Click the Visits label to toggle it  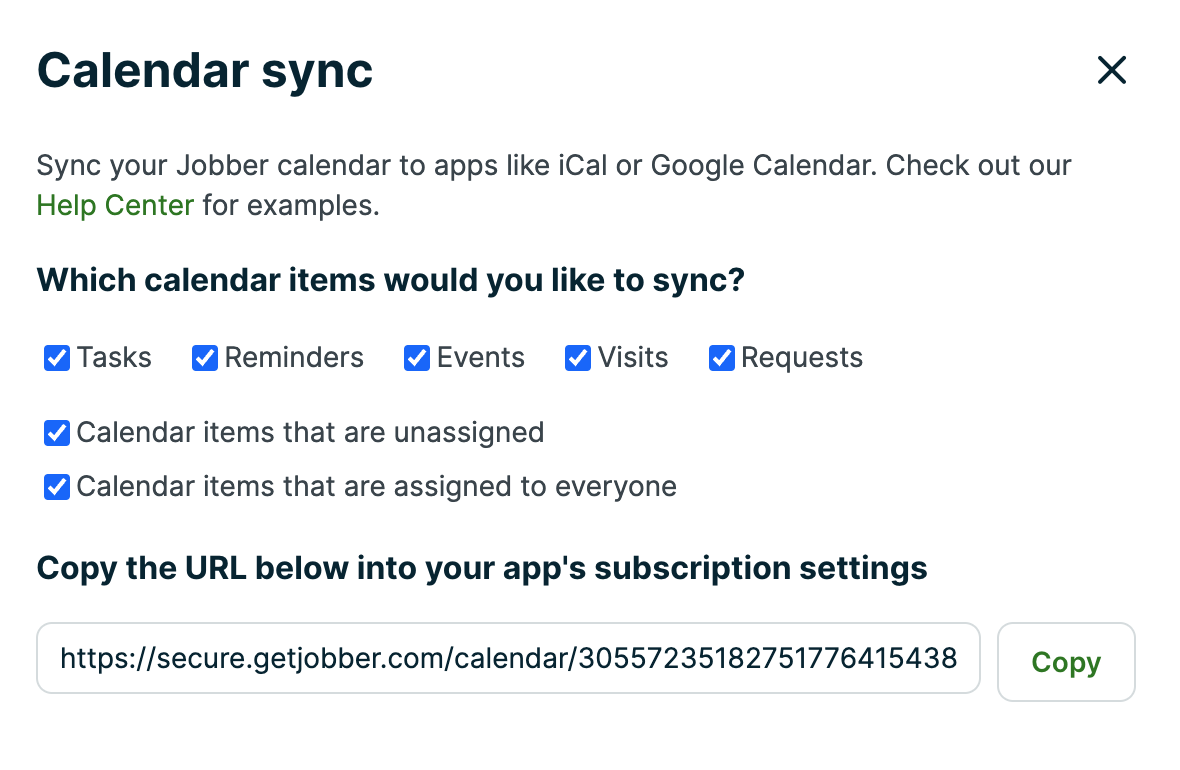point(632,357)
